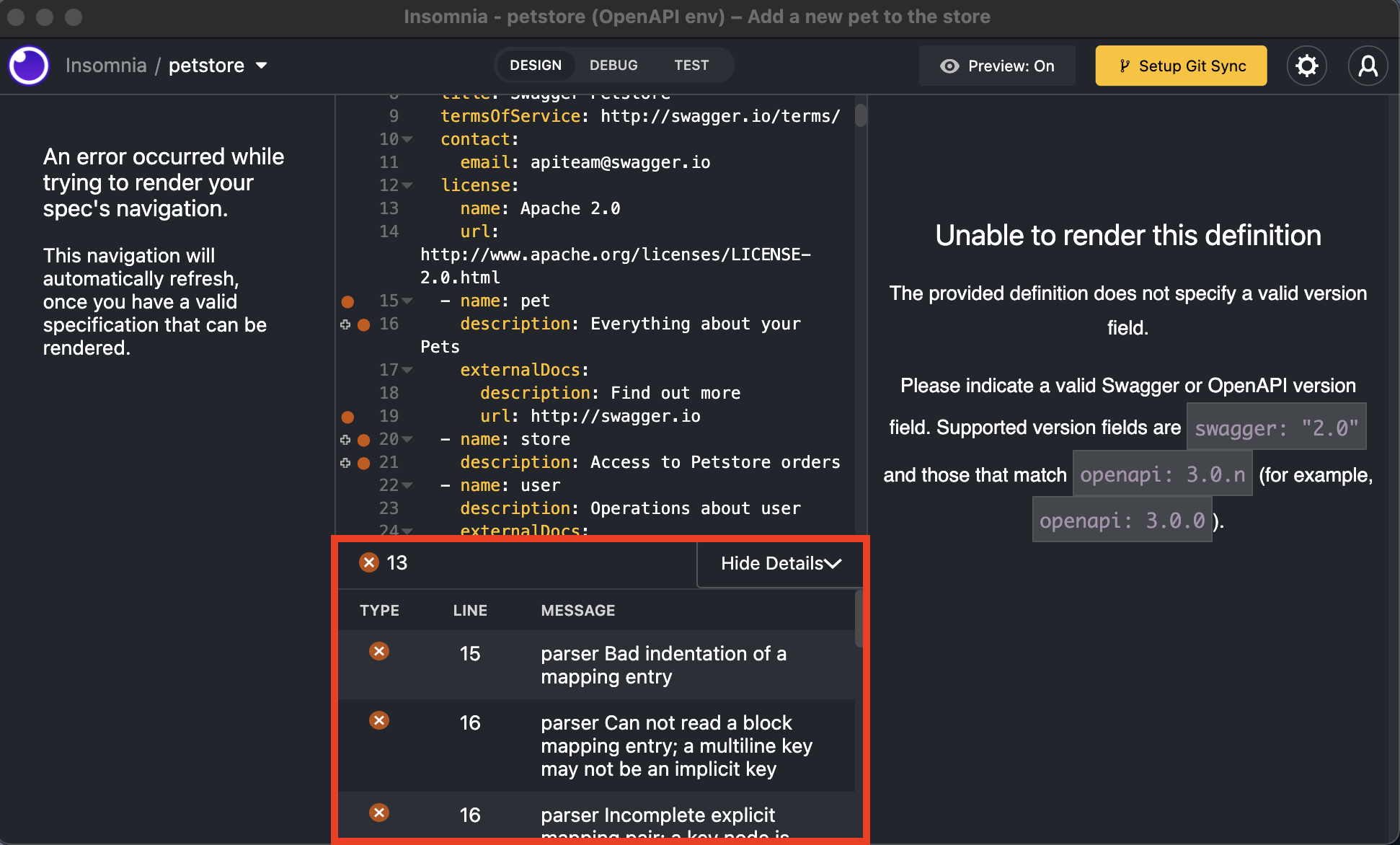Click the 'openapi: 3.0.0' code snippet
The width and height of the screenshot is (1400, 845).
click(x=1122, y=521)
